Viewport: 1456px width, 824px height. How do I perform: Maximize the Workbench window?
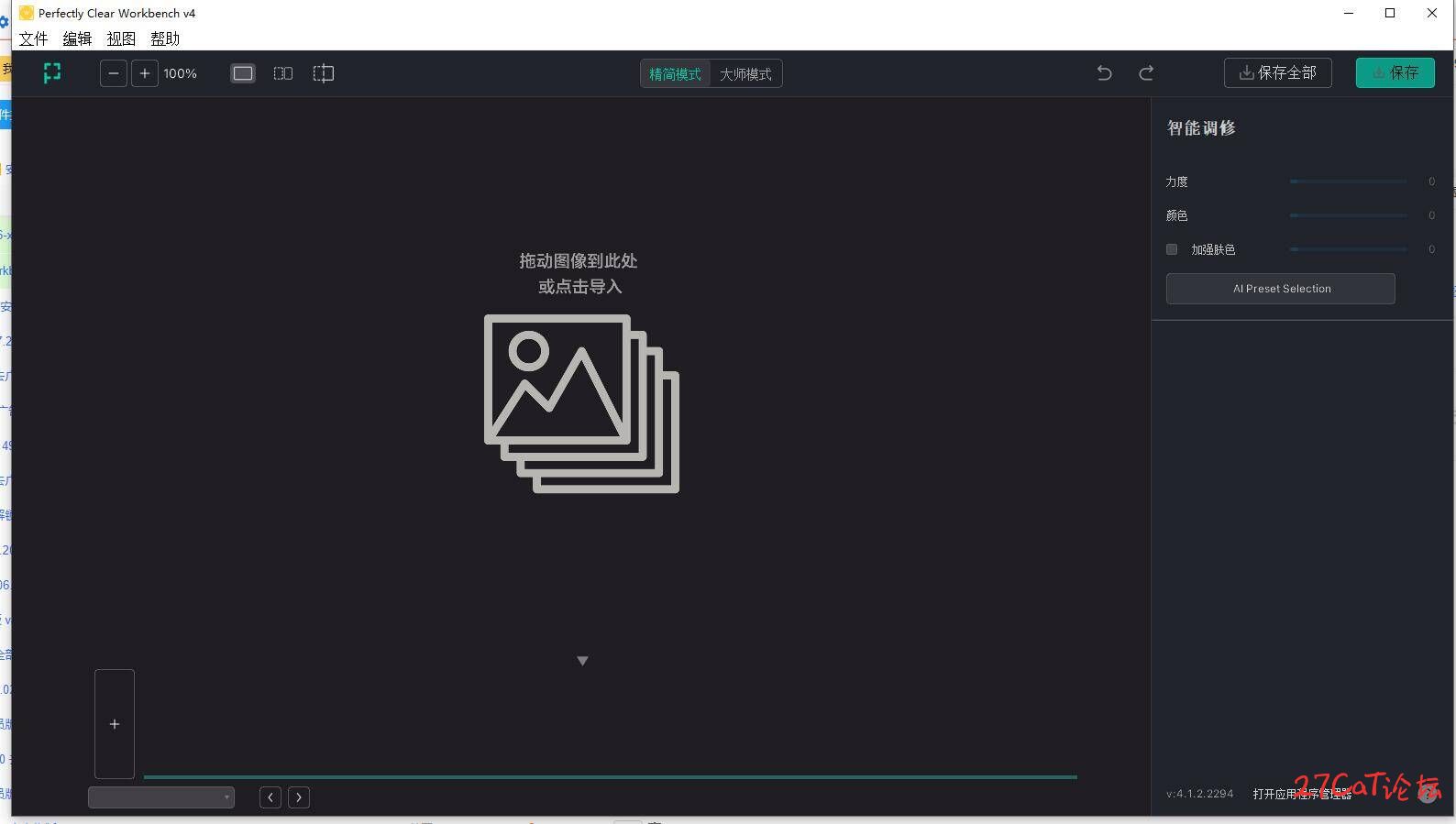[x=1390, y=13]
